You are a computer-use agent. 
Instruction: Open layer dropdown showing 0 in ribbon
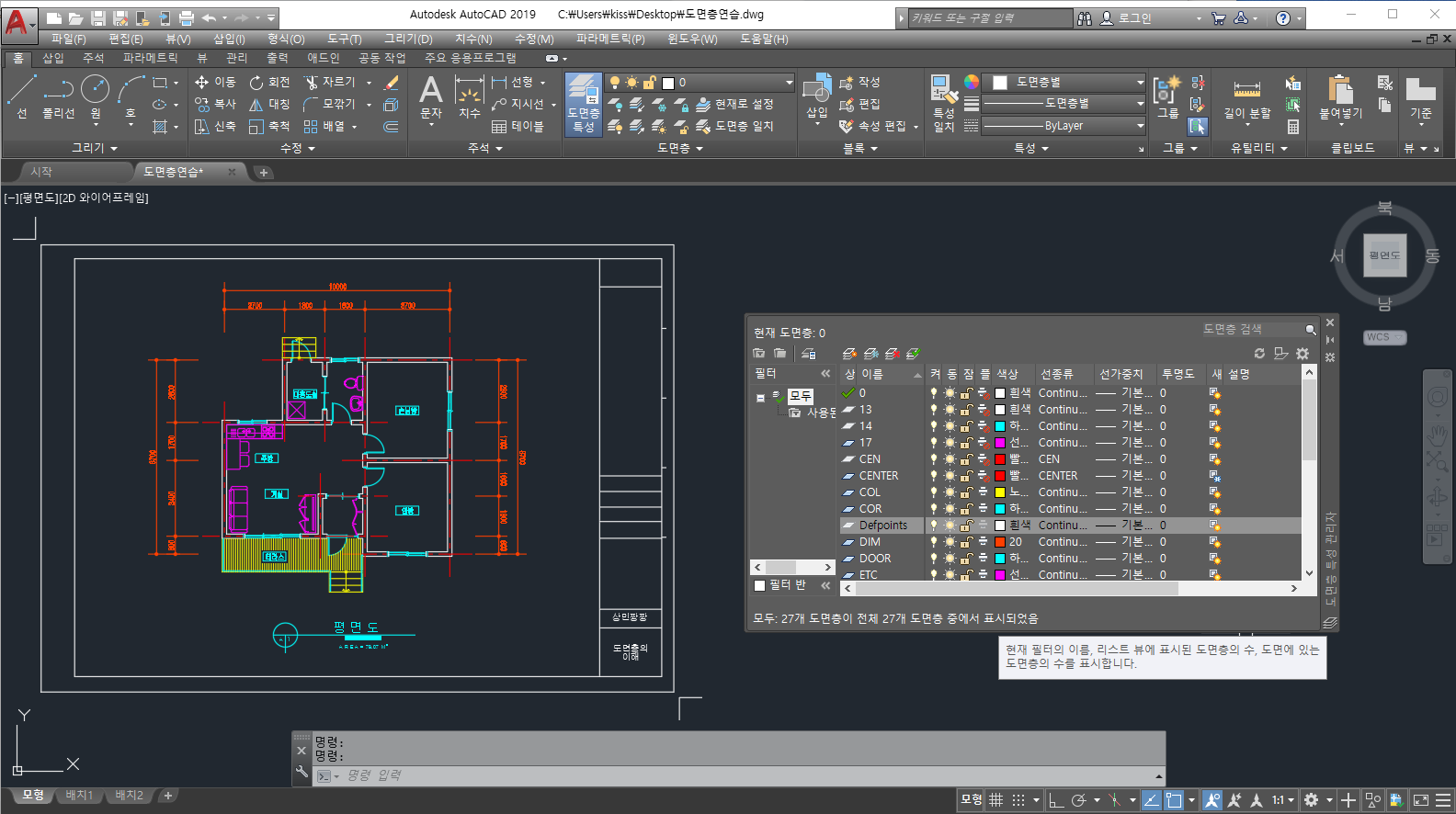click(700, 82)
